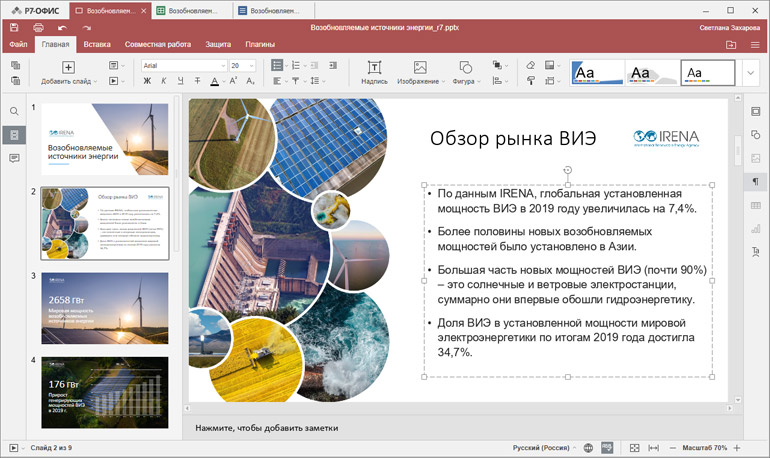Open the font size dropdown showing 20

(250, 65)
